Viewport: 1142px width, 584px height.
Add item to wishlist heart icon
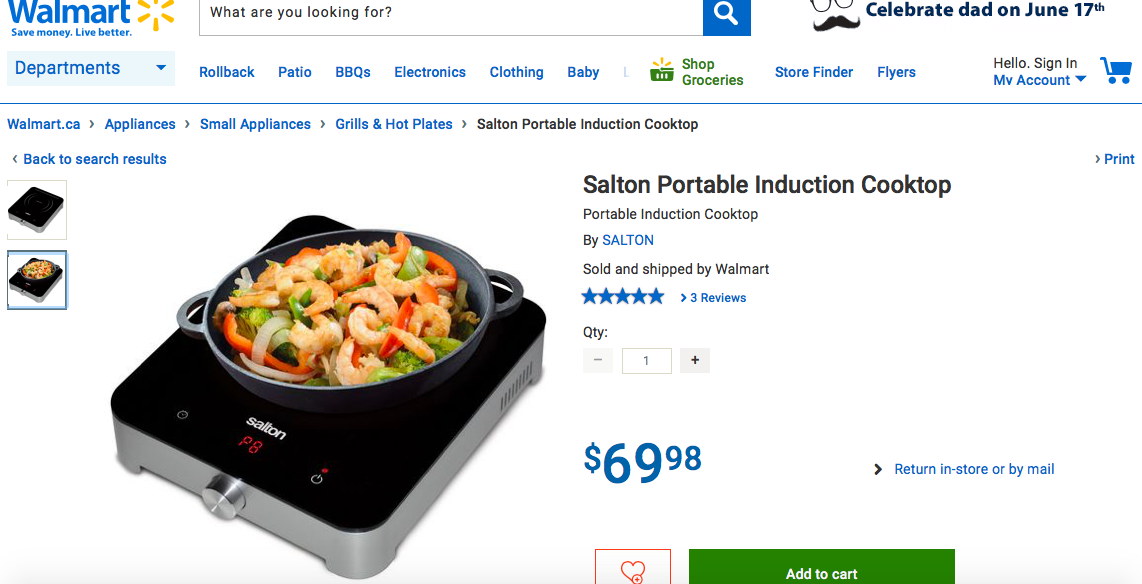click(633, 568)
